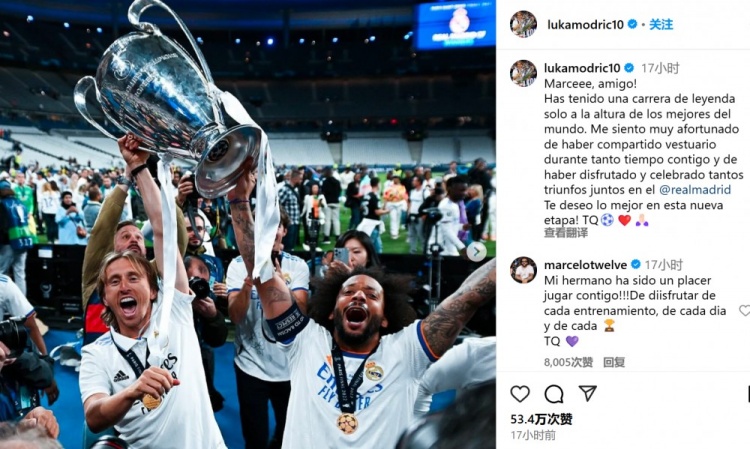The image size is (750, 449).
Task: Open marcelotwelve's profile picture
Action: (523, 270)
